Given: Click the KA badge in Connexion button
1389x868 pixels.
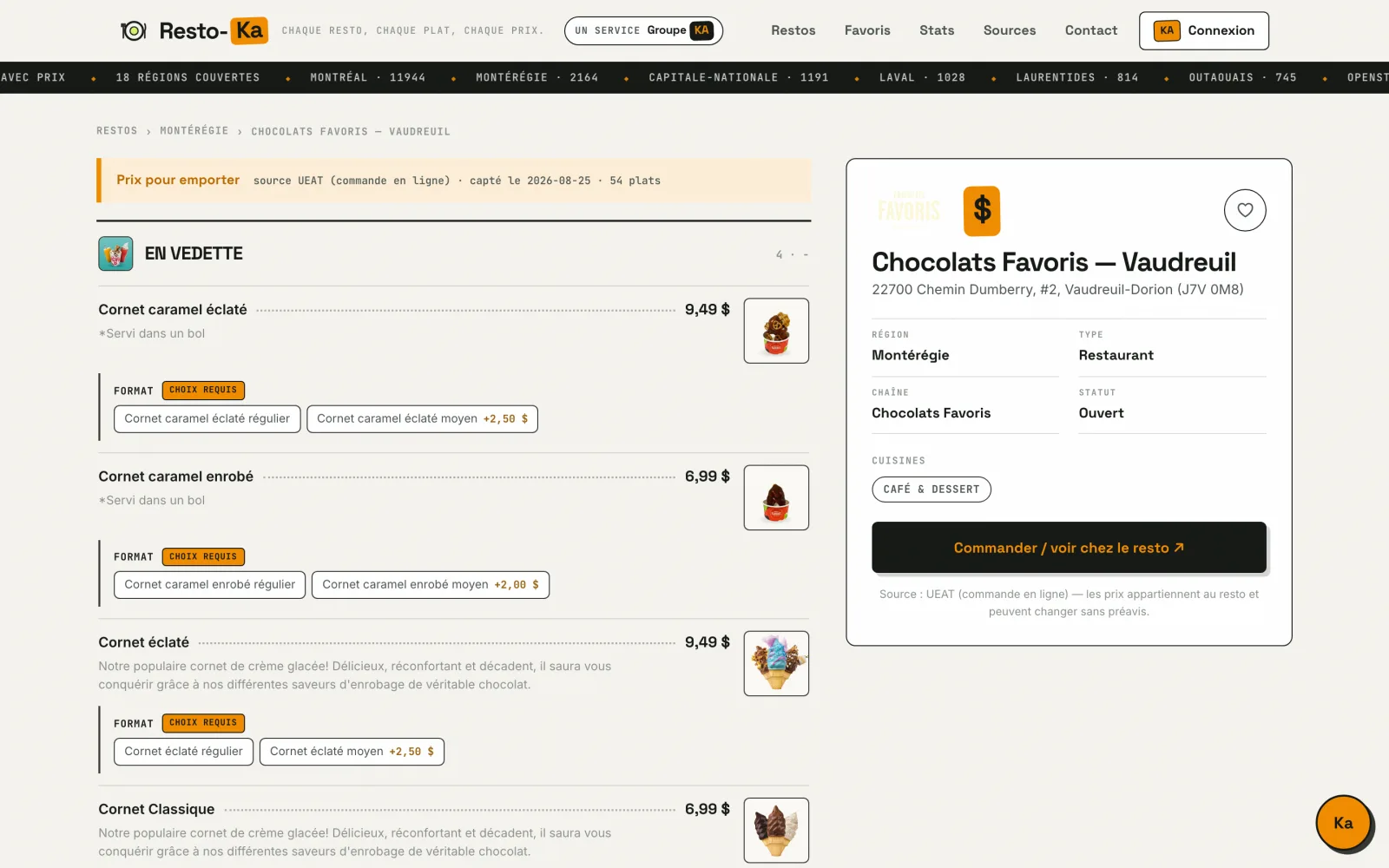Looking at the screenshot, I should point(1167,30).
